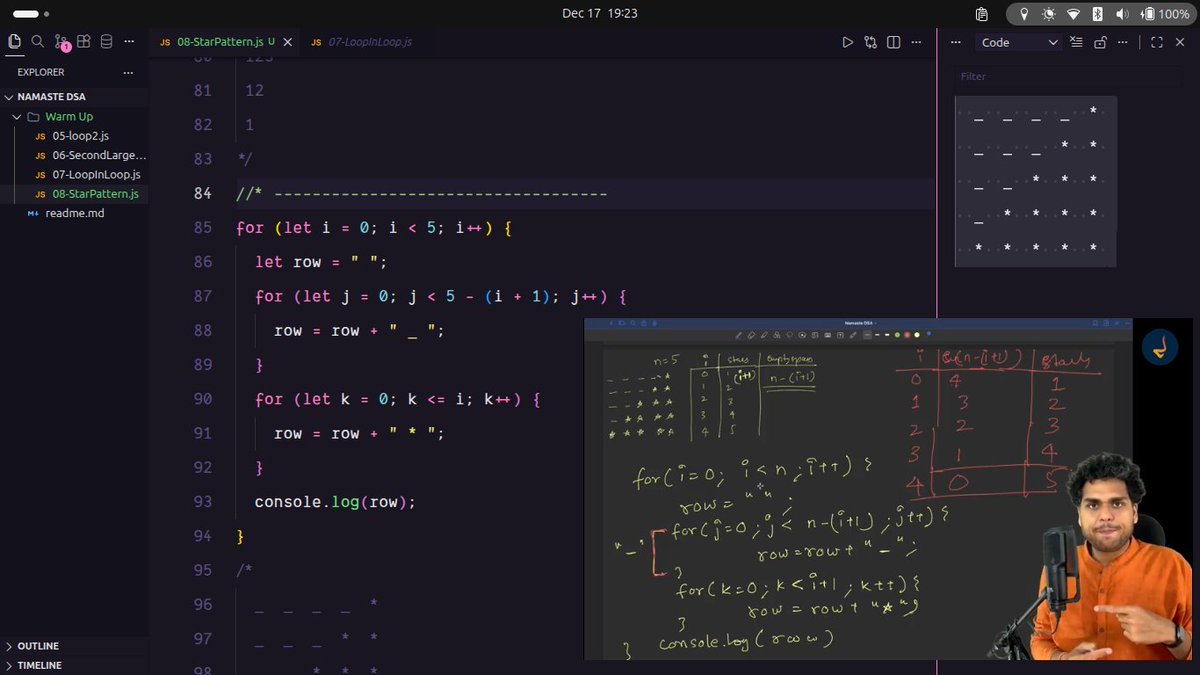Click line number 85 in the gutter
This screenshot has height=675, width=1200.
pyautogui.click(x=202, y=228)
